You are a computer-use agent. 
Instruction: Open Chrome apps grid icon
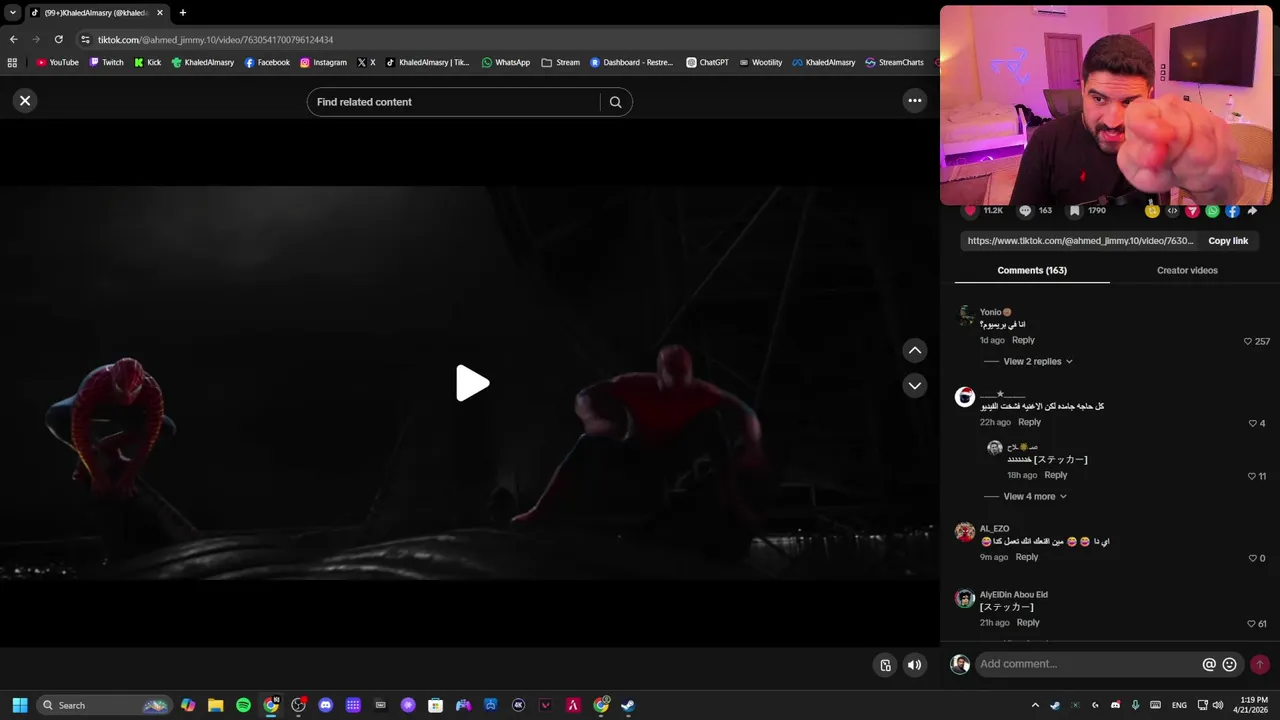pos(12,62)
